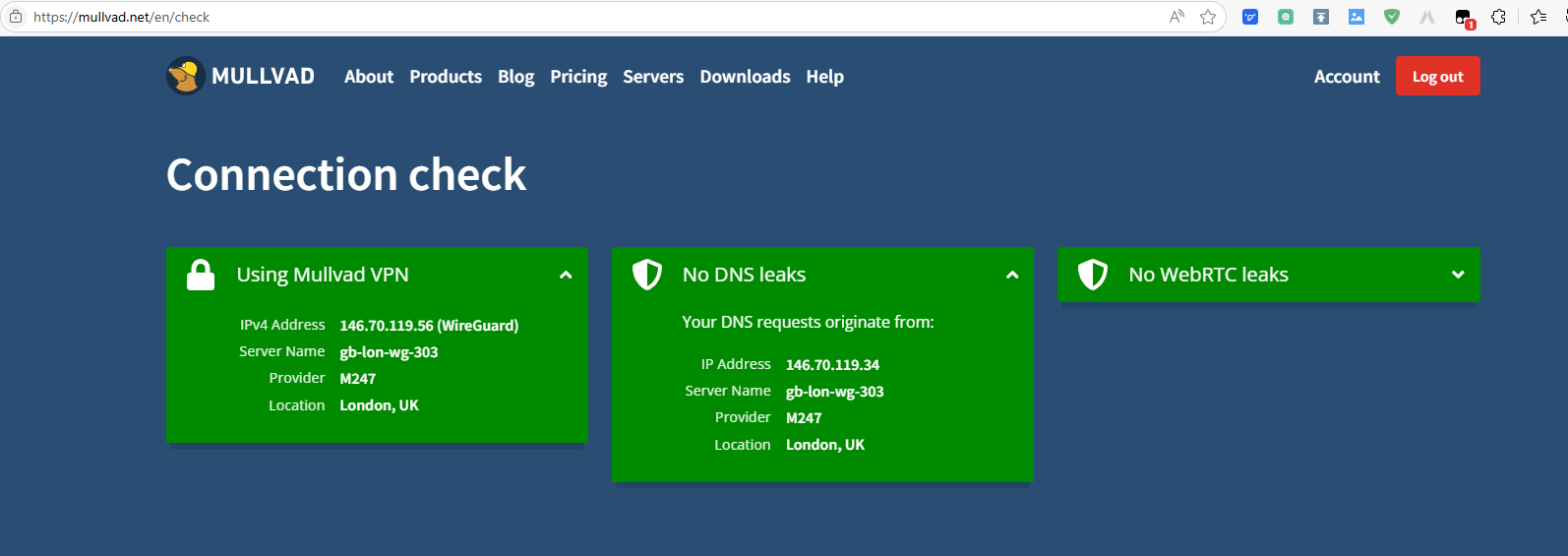Click the IP Address label in DNS card
The height and width of the screenshot is (556, 1568).
click(x=736, y=364)
